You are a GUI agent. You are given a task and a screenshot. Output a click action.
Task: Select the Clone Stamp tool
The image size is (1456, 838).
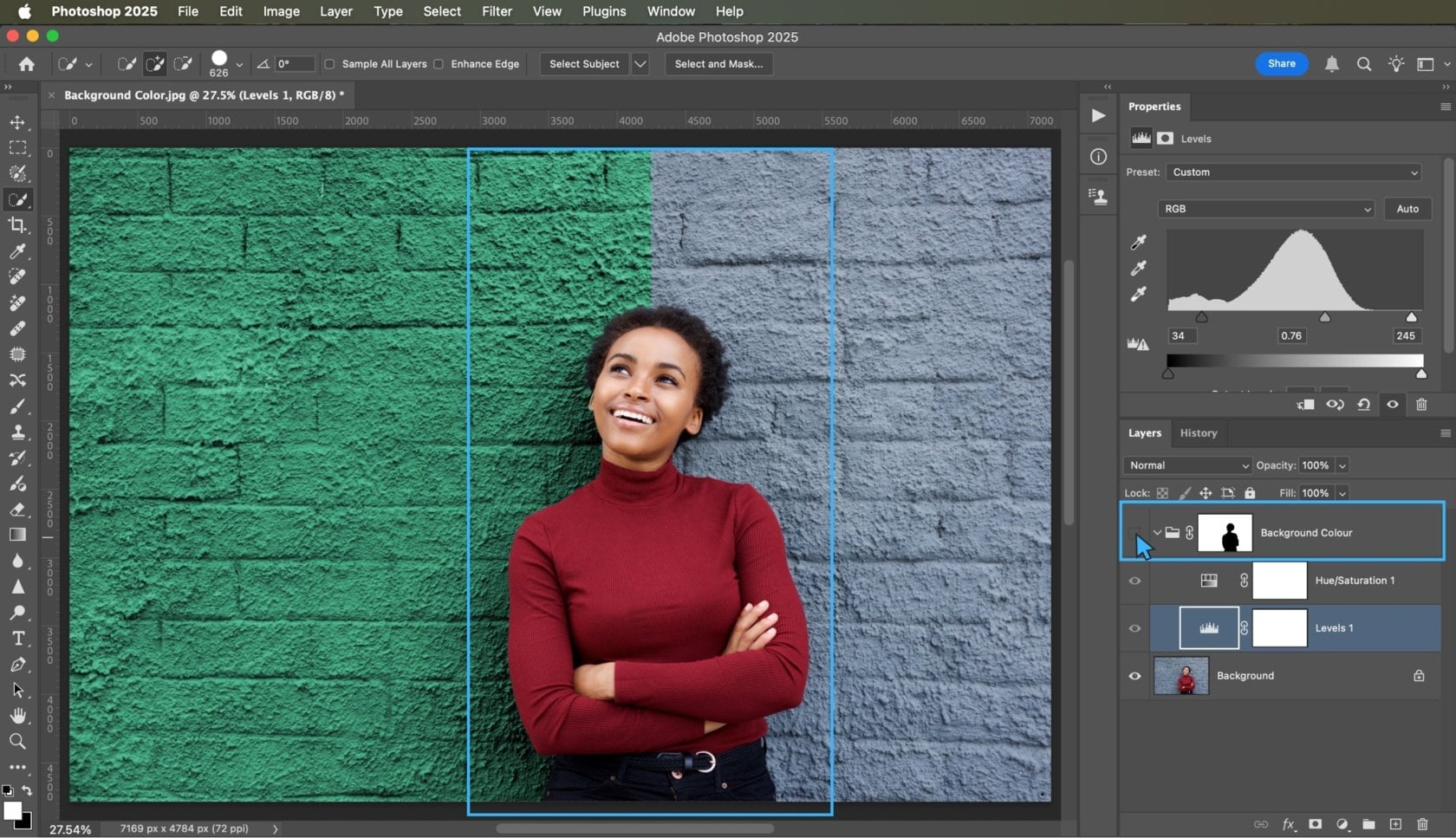tap(18, 432)
